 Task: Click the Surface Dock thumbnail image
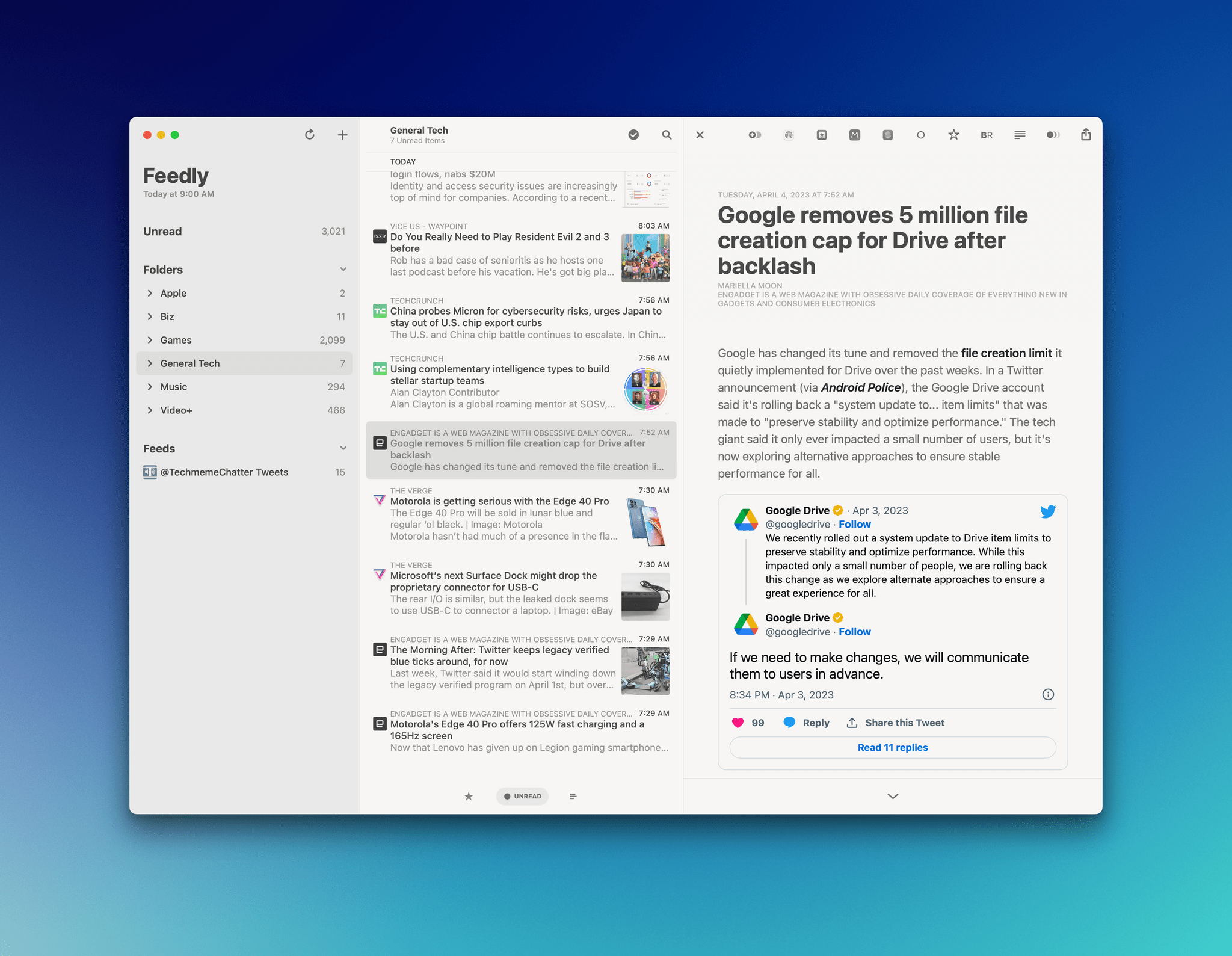645,597
